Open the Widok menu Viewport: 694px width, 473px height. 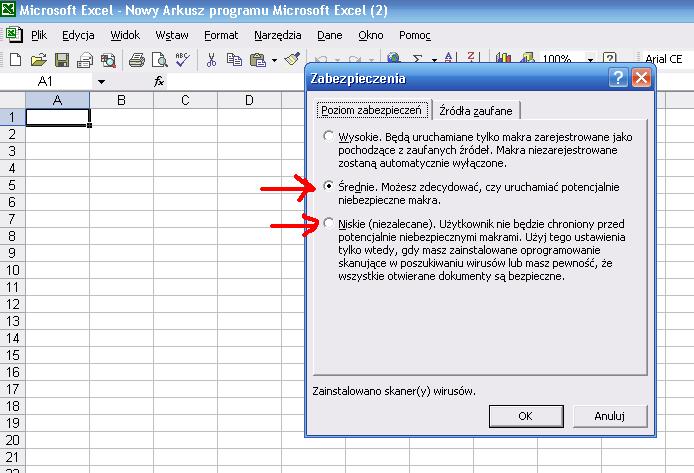click(x=125, y=35)
